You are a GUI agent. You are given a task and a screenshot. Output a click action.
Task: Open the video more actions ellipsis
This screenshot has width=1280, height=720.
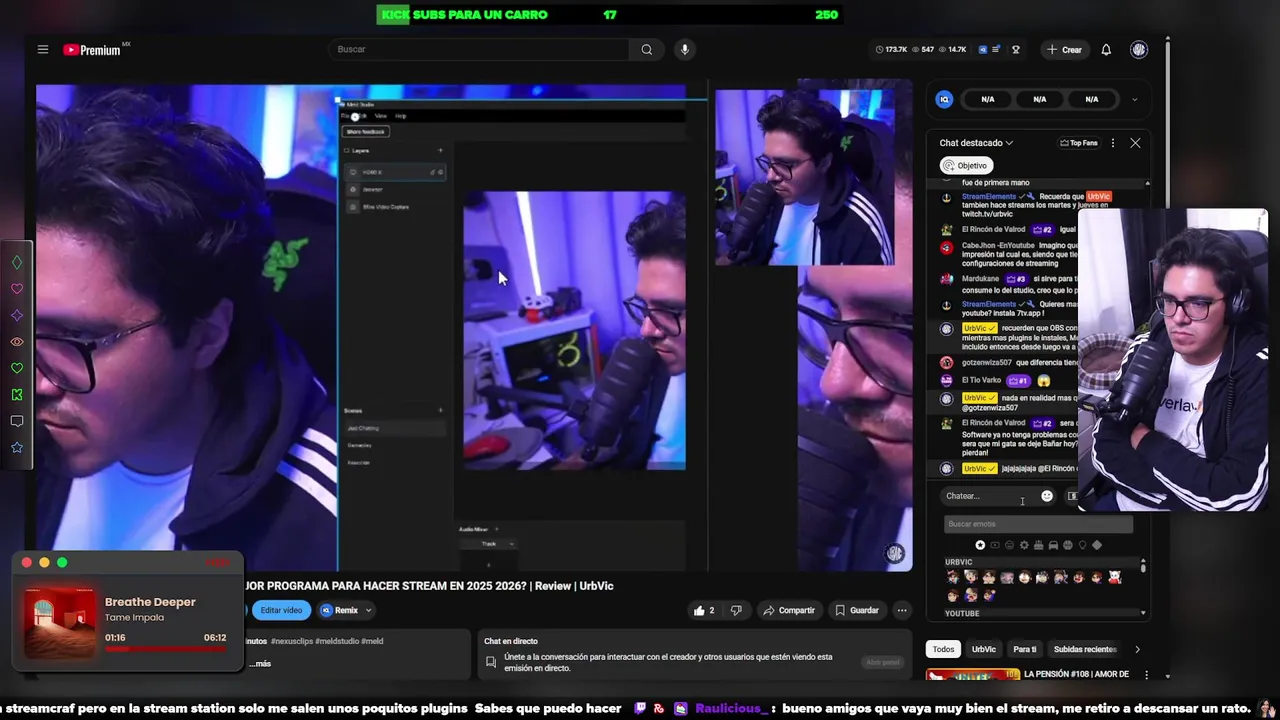click(x=902, y=610)
